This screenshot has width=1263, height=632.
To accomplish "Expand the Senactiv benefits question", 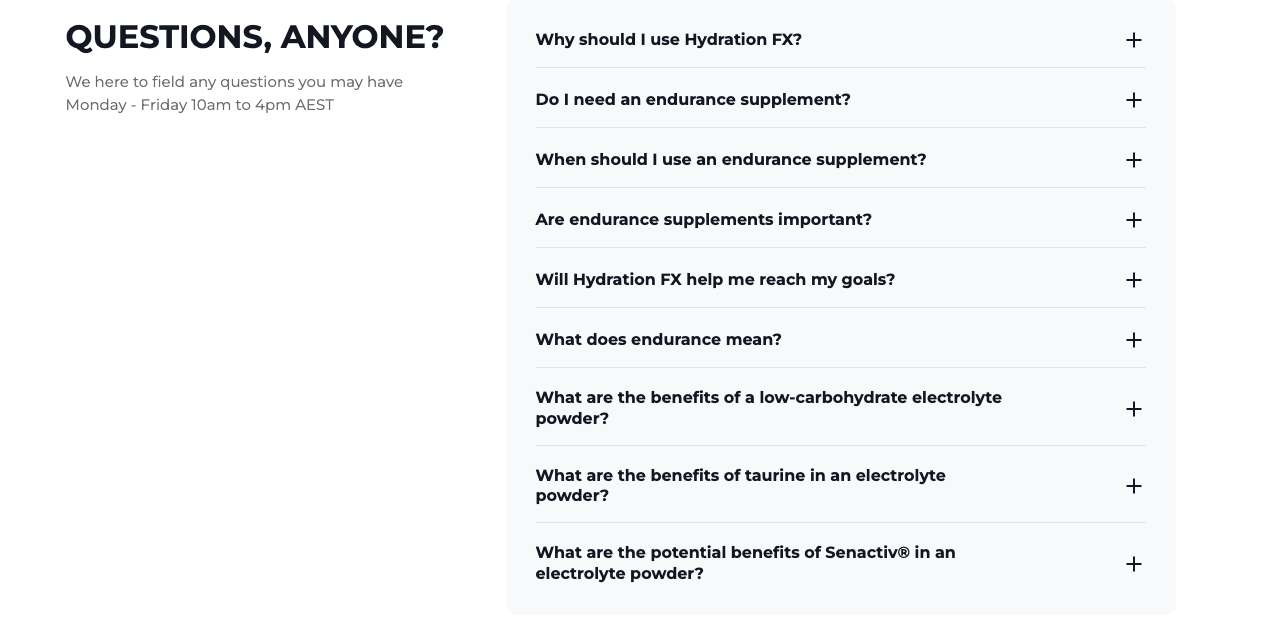I will (x=1133, y=563).
